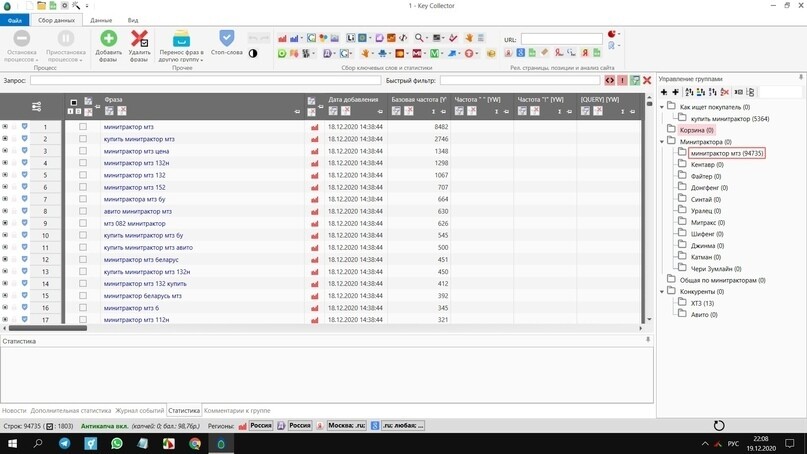Open Telegram from the Windows taskbar
Screen dimensions: 807x454
pyautogui.click(x=65, y=443)
